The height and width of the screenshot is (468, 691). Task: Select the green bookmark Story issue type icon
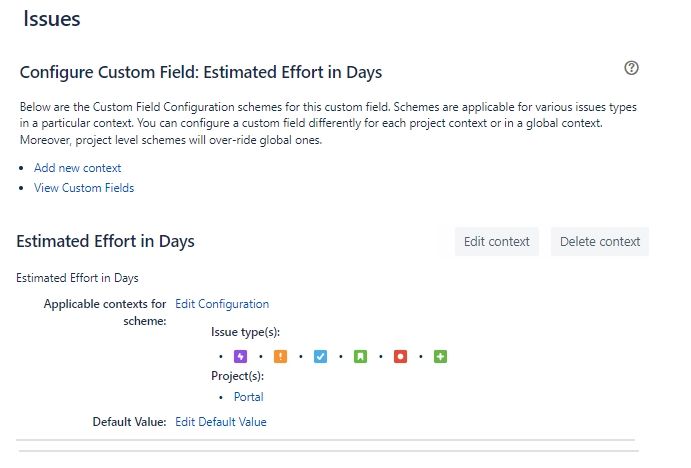coord(360,356)
